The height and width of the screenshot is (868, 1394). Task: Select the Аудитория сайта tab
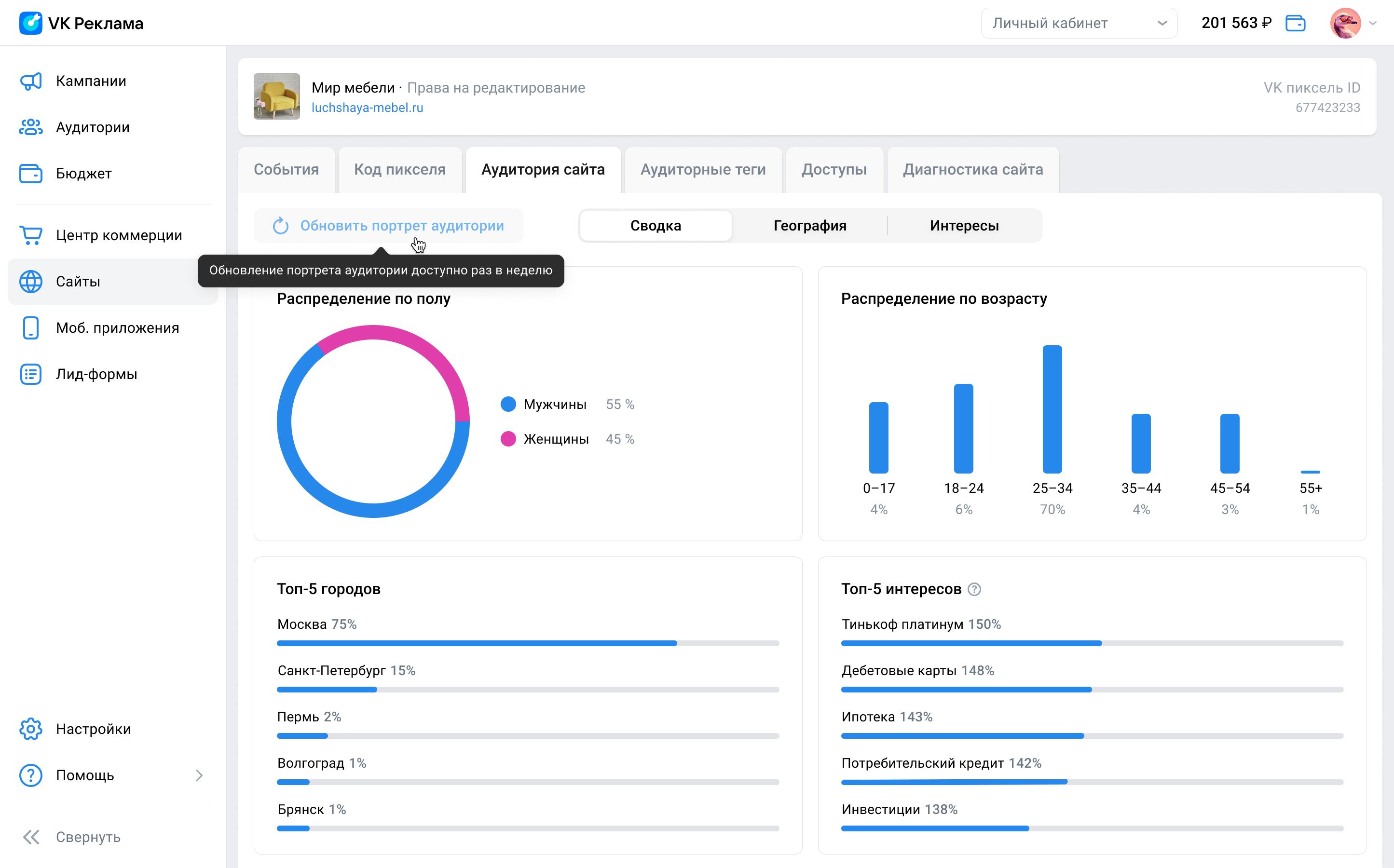(x=543, y=169)
